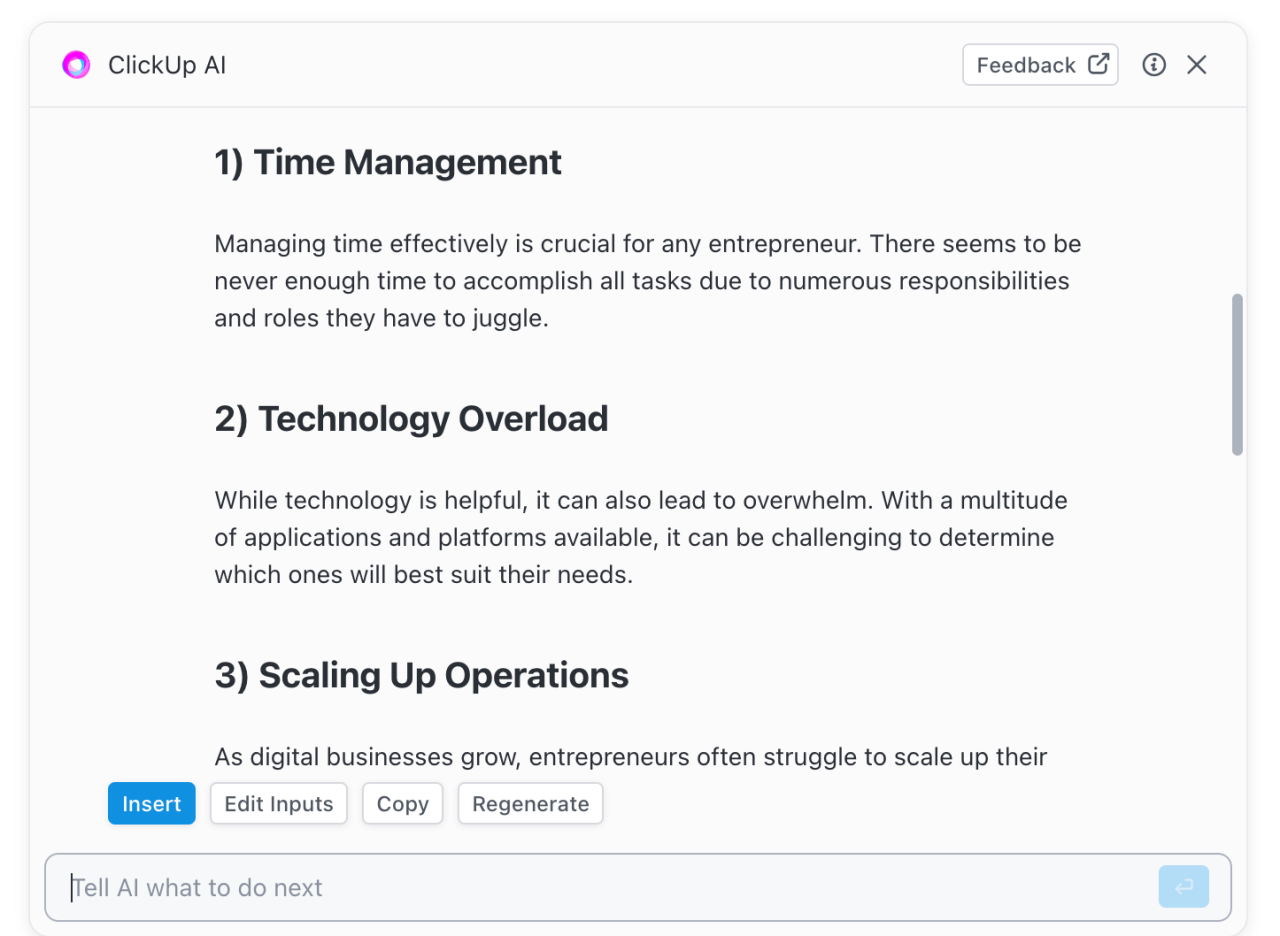Open the Feedback link
Image resolution: width=1280 pixels, height=936 pixels.
1040,65
